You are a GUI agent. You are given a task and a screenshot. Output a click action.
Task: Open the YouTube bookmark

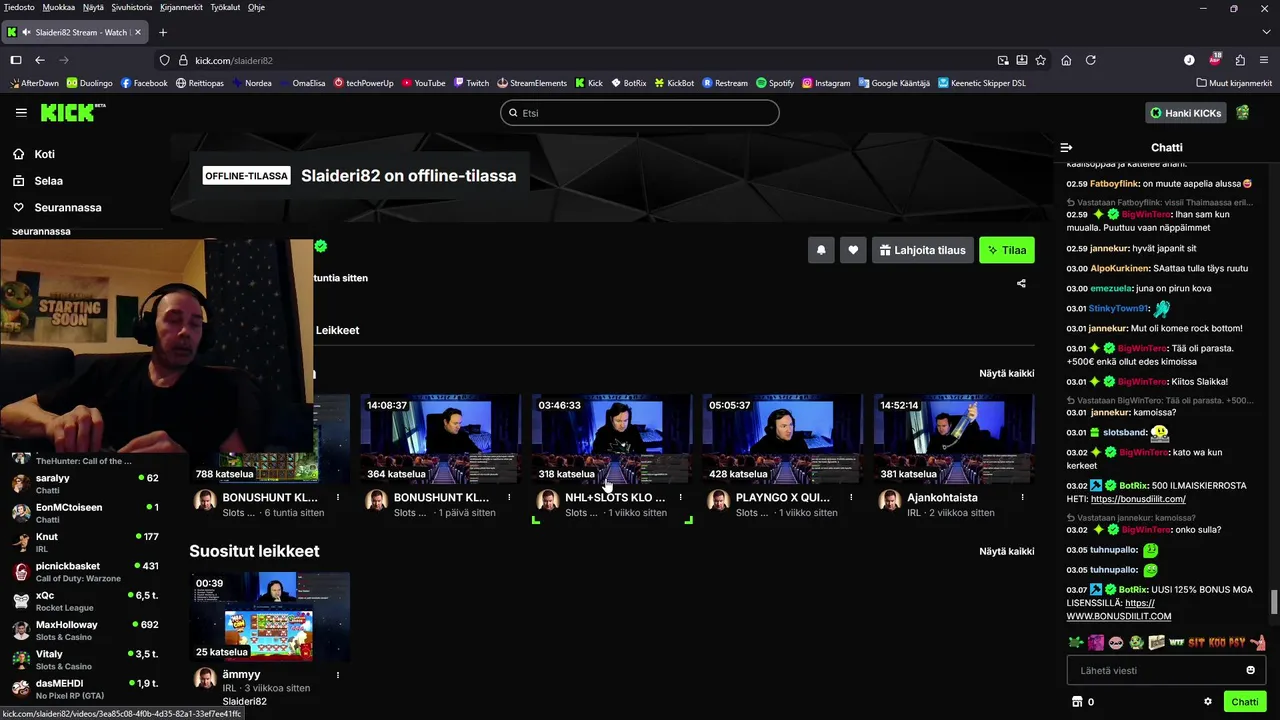423,83
